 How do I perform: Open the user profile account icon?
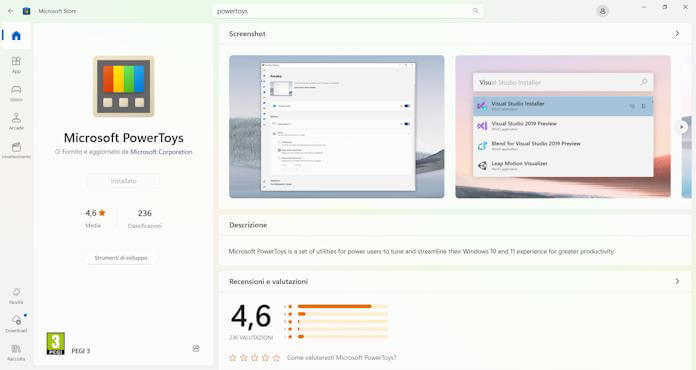pos(602,11)
